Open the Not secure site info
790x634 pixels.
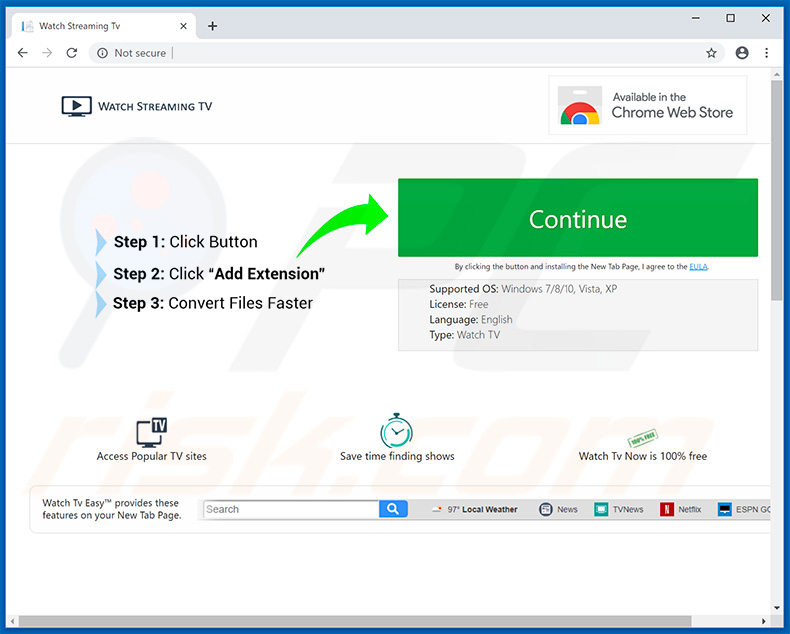click(x=131, y=53)
